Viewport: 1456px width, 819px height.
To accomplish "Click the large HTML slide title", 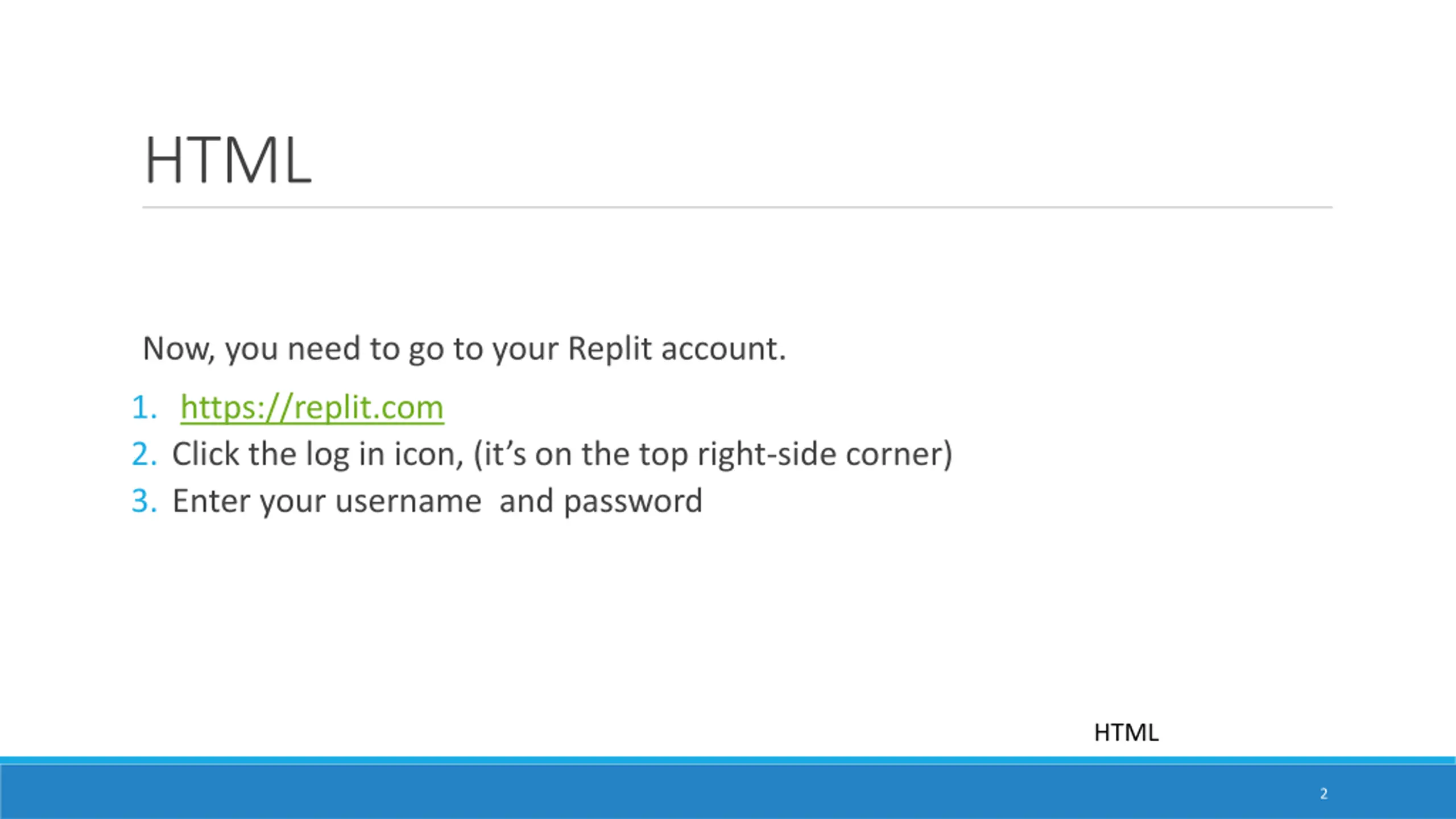I will (228, 160).
